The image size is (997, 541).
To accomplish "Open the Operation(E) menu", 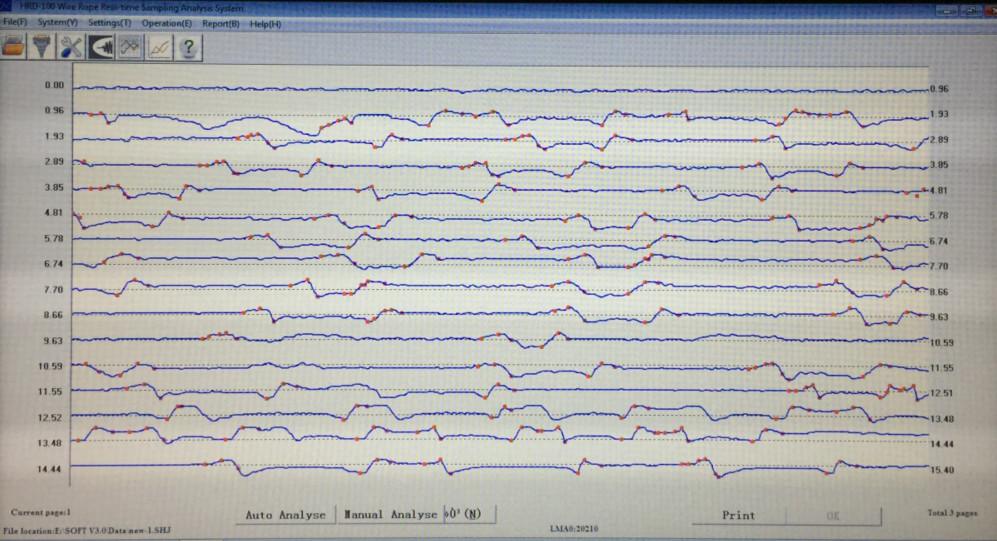I will coord(167,22).
